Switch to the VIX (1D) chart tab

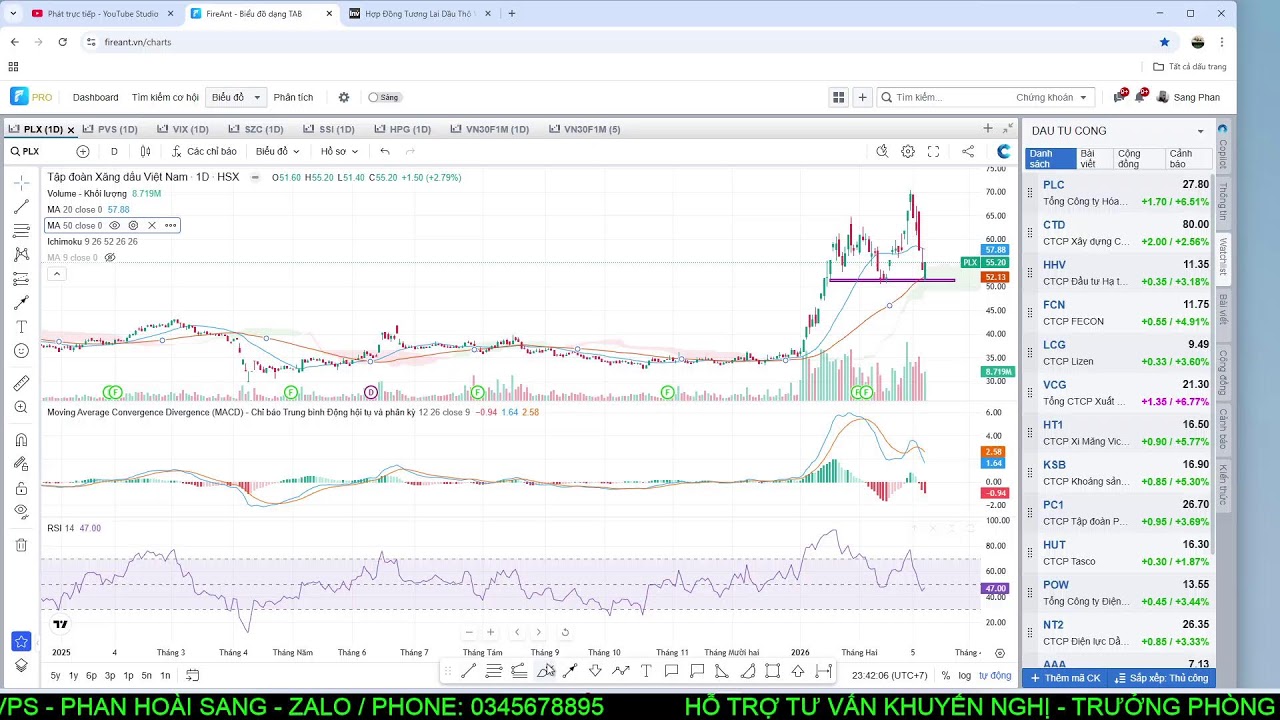tap(183, 129)
